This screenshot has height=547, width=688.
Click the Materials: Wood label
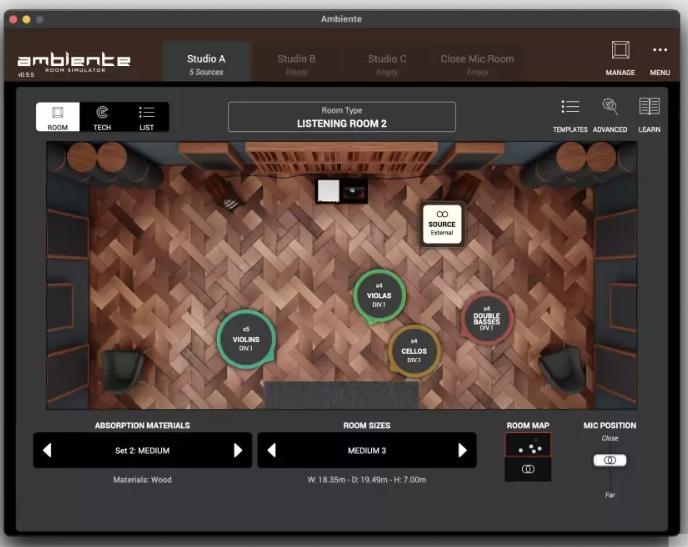click(142, 480)
